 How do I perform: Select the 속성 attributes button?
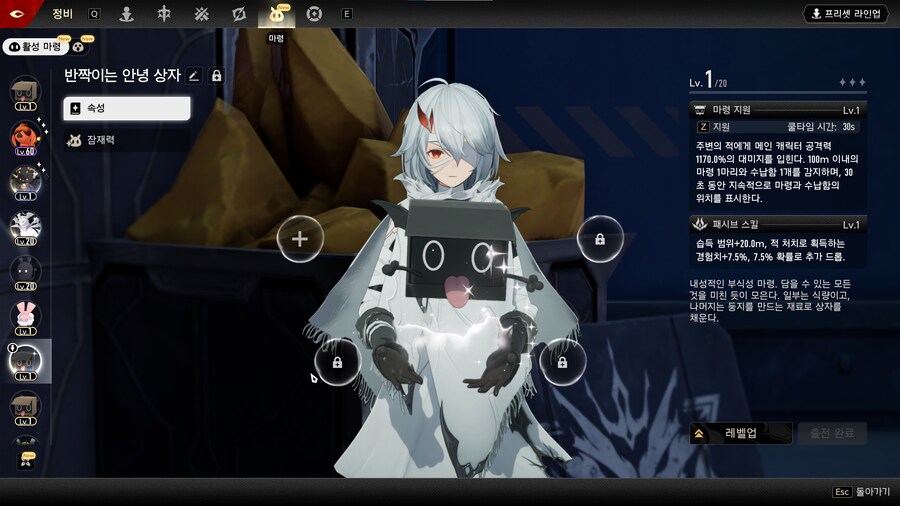126,108
